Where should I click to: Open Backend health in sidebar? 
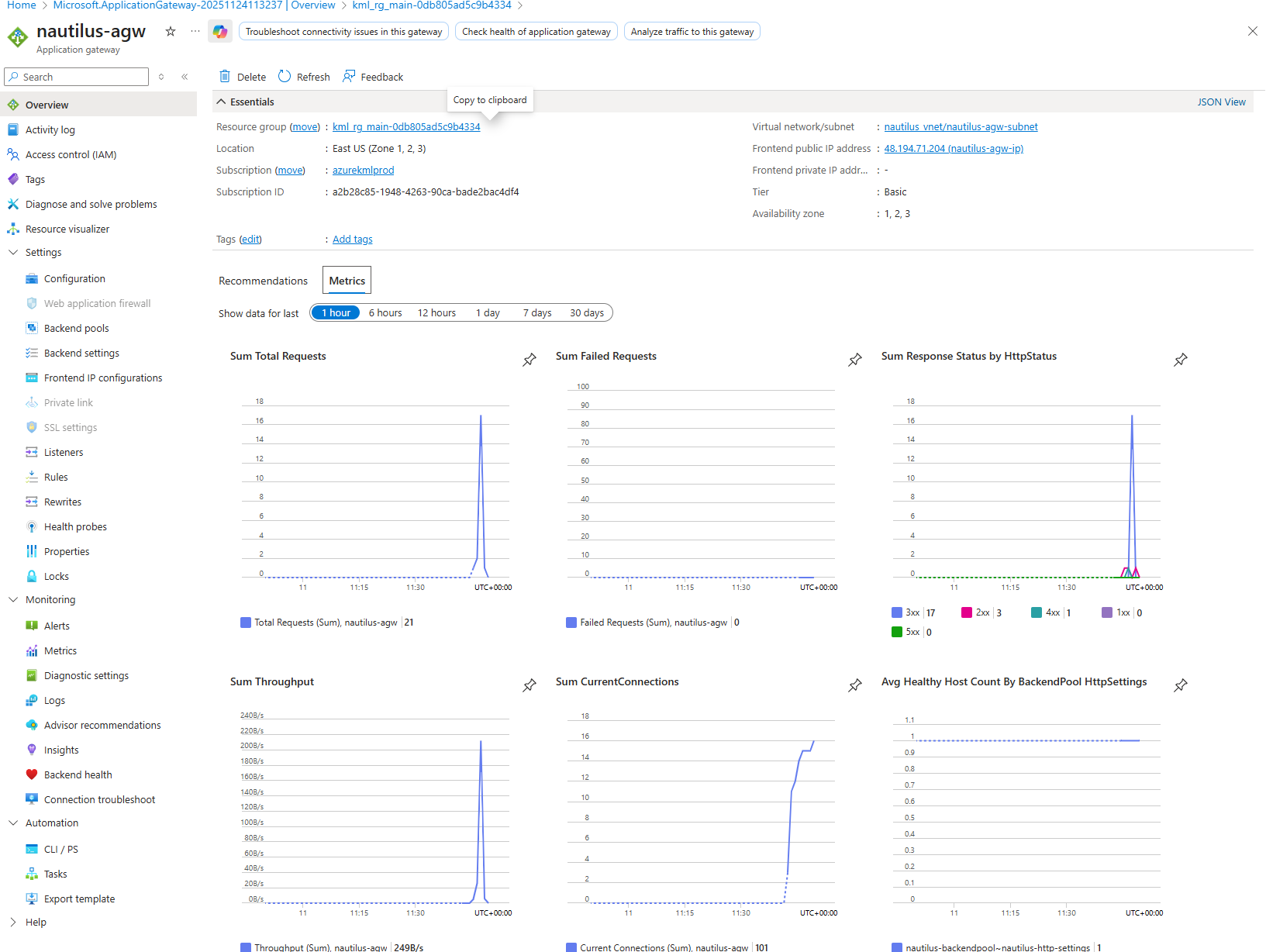point(78,774)
